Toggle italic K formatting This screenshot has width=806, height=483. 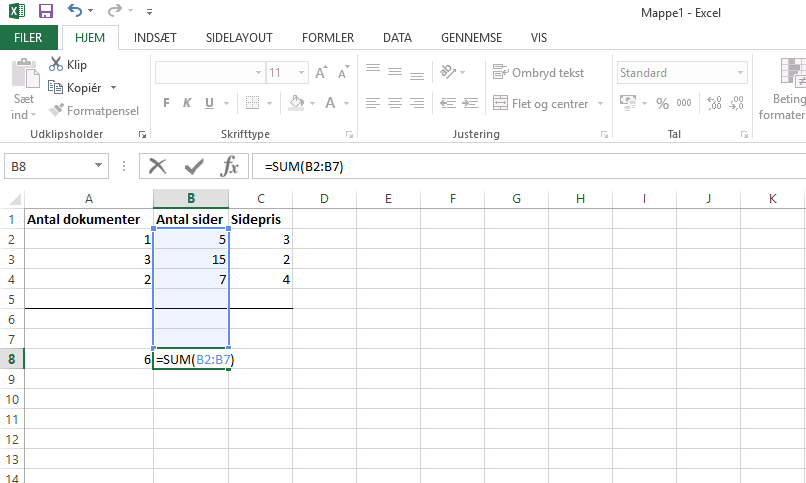click(x=187, y=103)
